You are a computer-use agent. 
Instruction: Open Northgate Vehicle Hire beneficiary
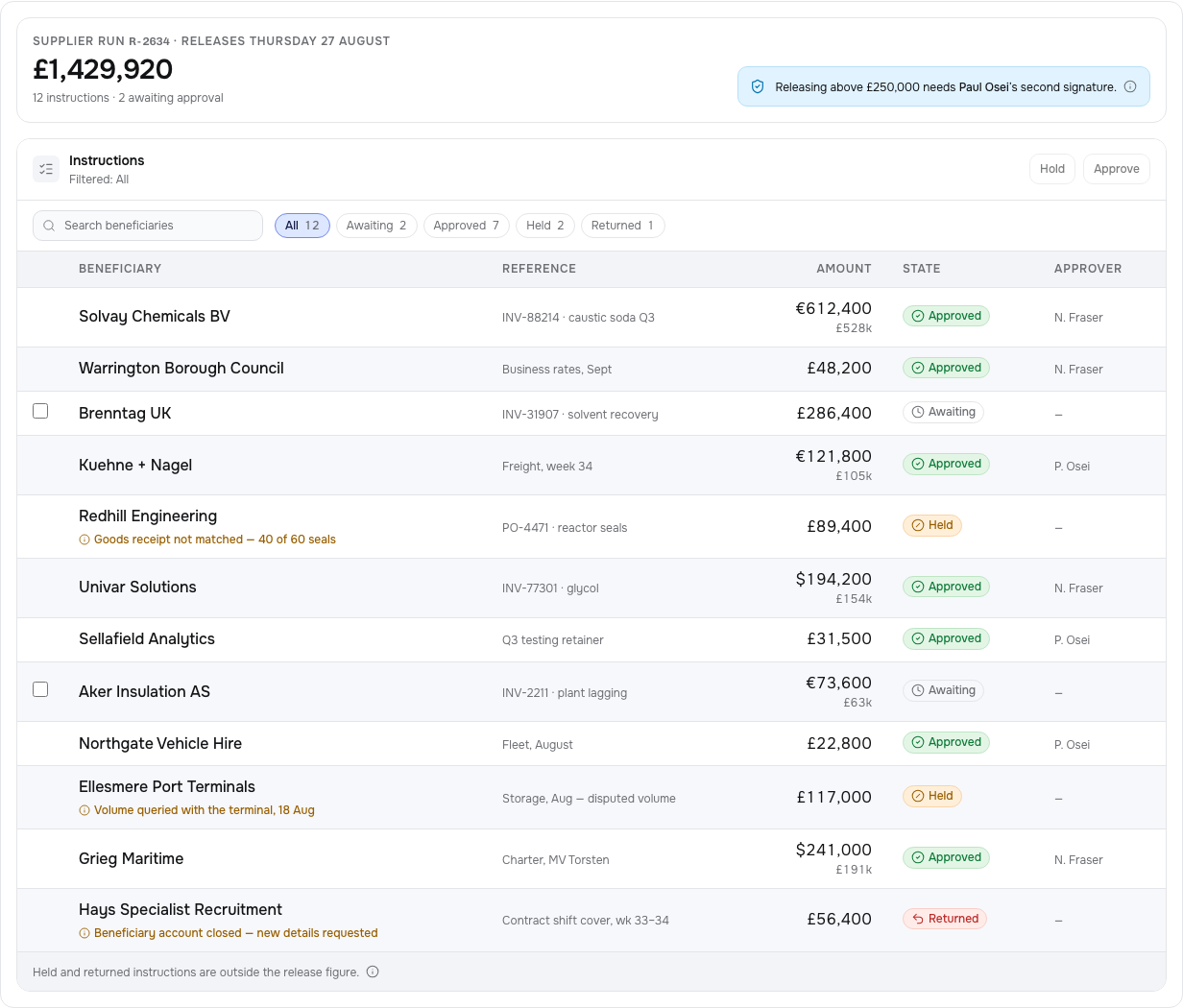tap(160, 744)
